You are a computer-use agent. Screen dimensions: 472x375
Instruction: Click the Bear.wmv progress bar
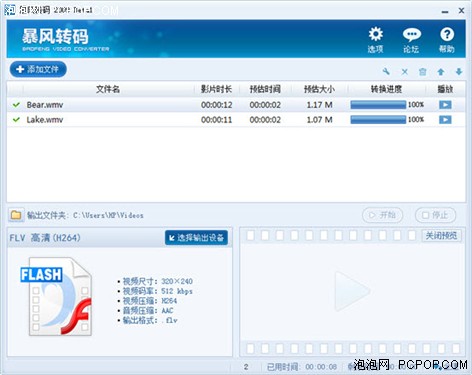378,105
